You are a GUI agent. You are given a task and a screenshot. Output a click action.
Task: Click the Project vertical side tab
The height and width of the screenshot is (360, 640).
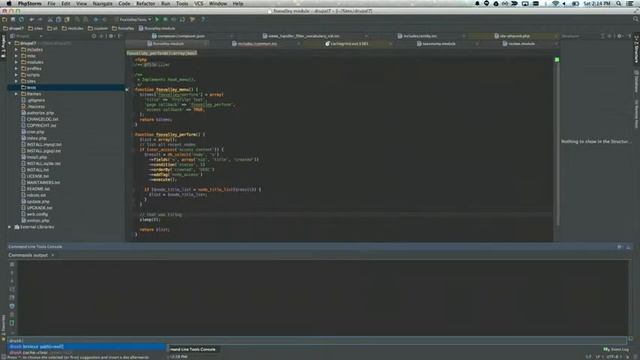pos(3,46)
